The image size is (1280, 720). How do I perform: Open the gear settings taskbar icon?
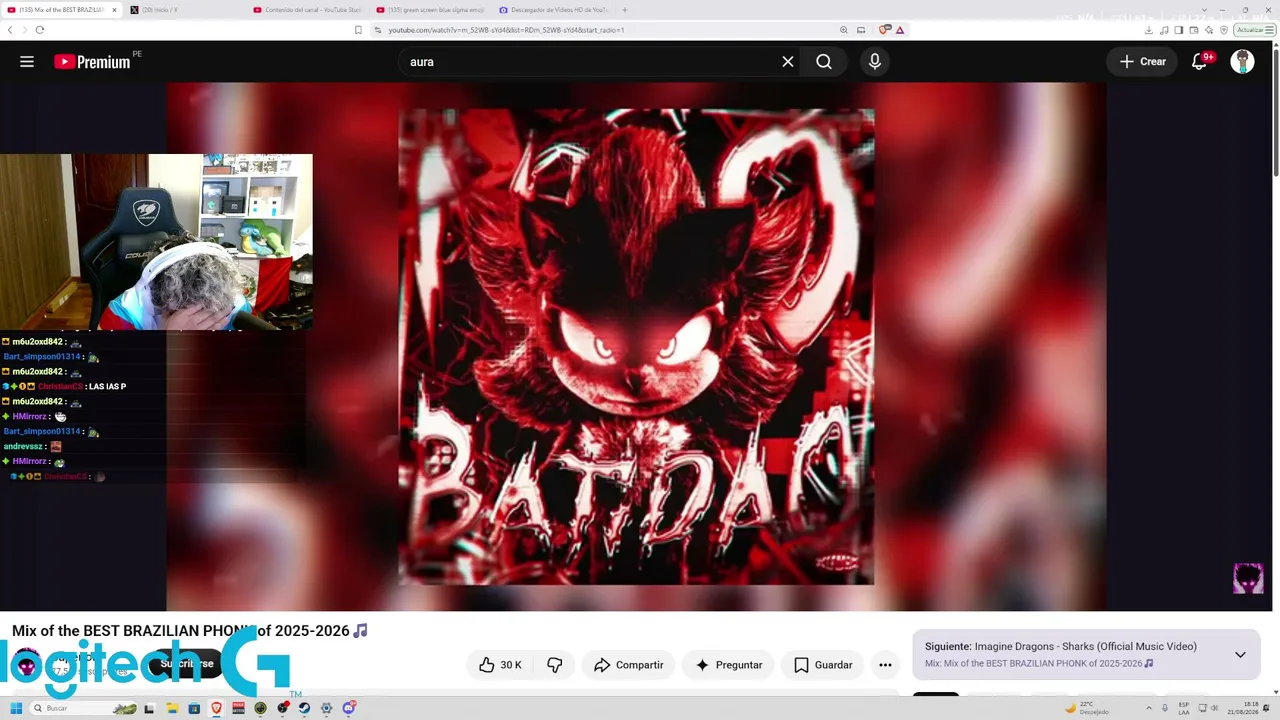point(326,708)
